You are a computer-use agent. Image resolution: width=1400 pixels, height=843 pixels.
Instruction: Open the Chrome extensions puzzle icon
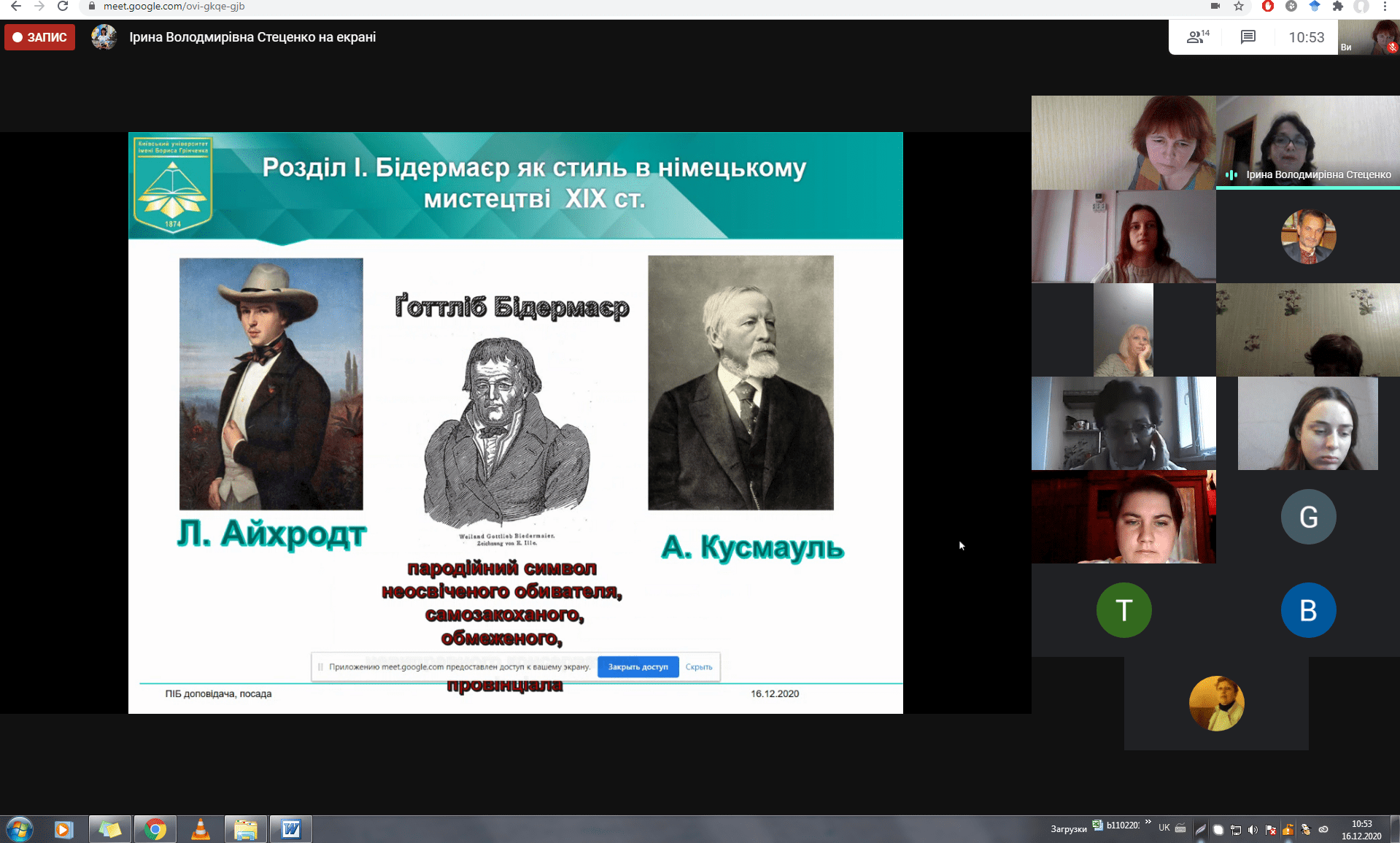click(x=1337, y=7)
